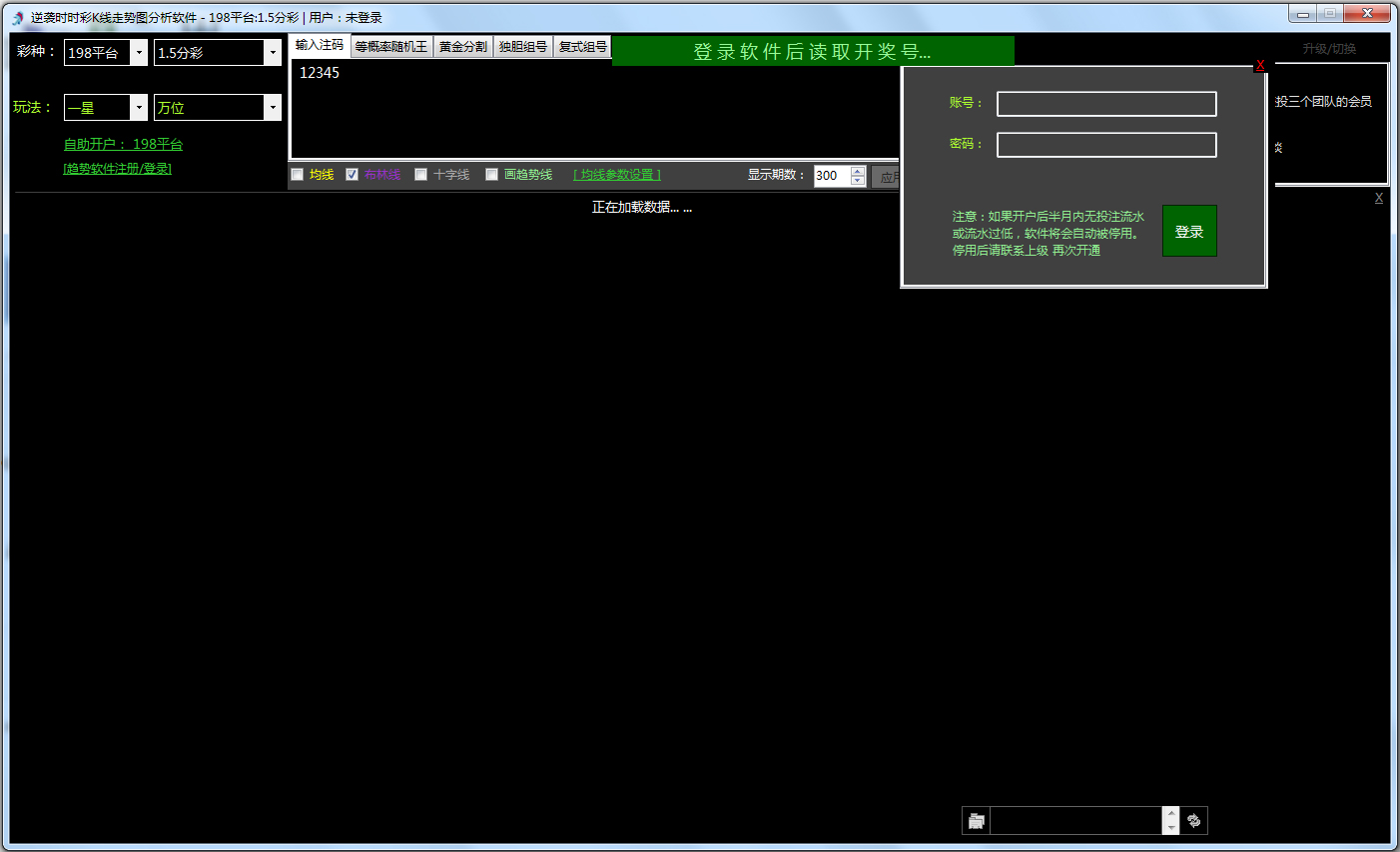Click into the code text area with 12345
1400x852 pixels.
[x=594, y=109]
